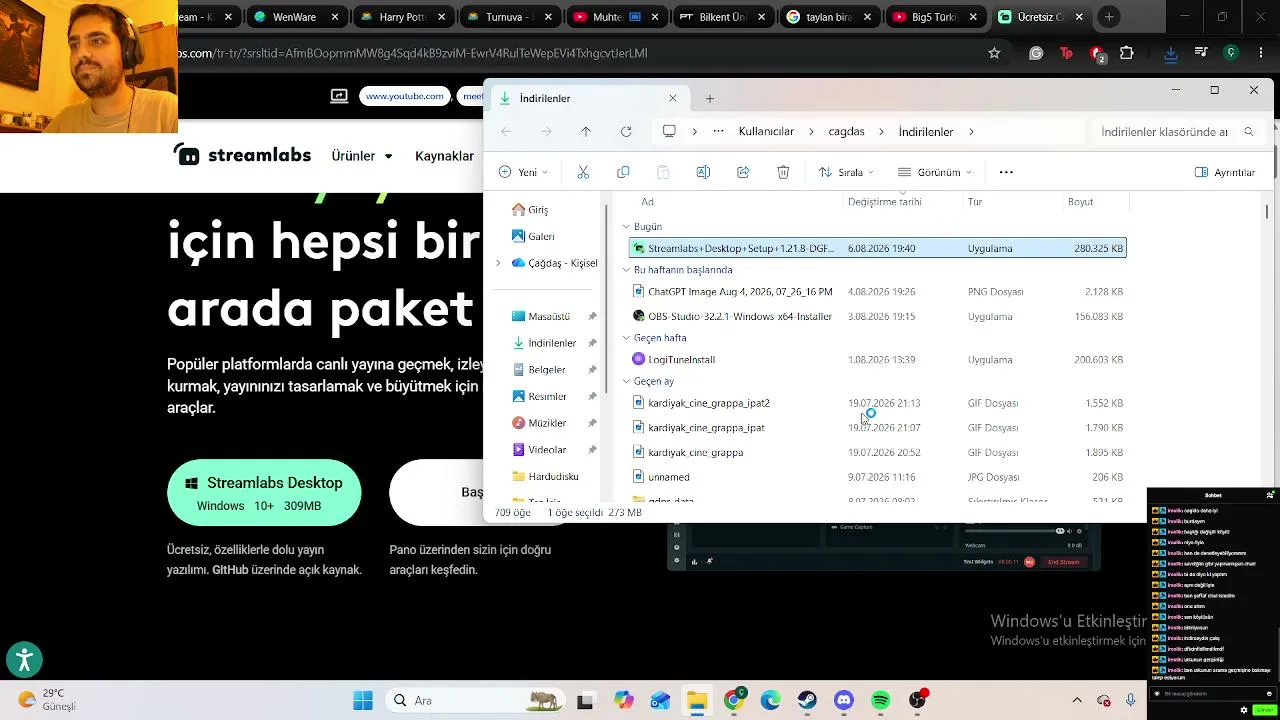Collapse the Geçen ay group
This screenshot has width=1280, height=720.
(626, 381)
